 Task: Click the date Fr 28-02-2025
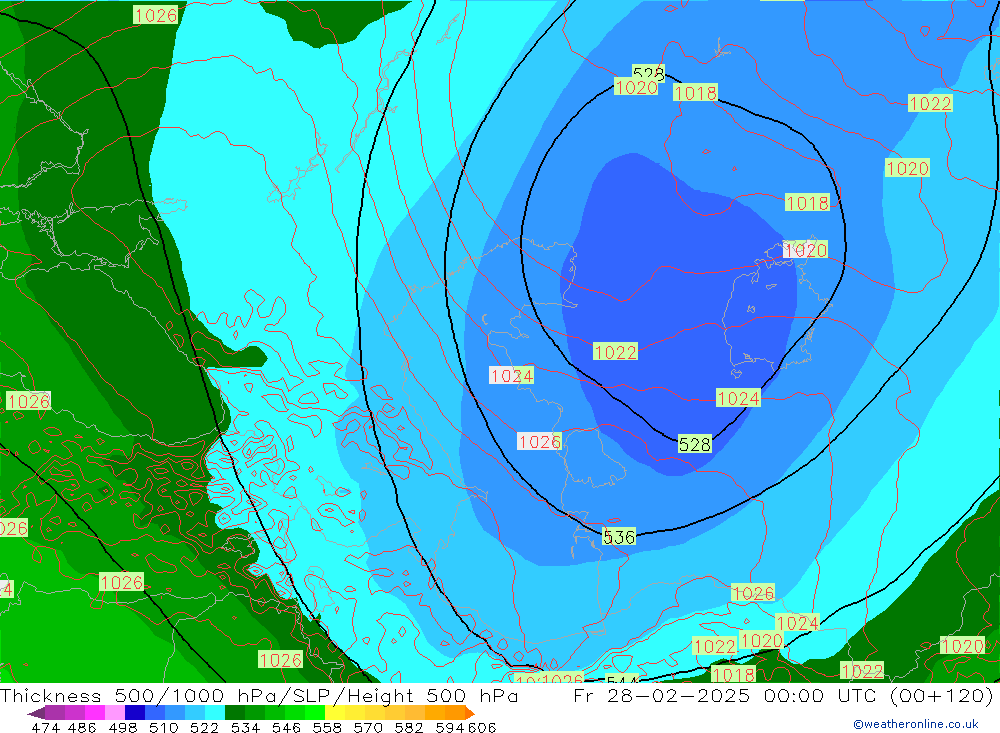click(x=661, y=695)
